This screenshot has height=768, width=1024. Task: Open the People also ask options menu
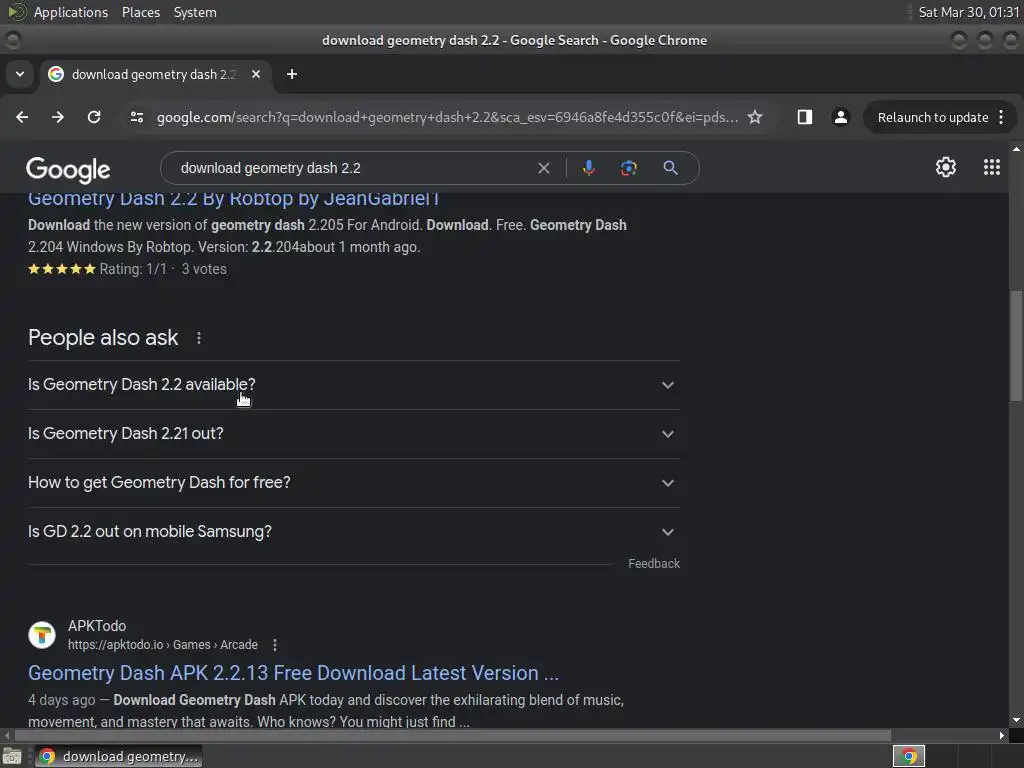tap(199, 338)
